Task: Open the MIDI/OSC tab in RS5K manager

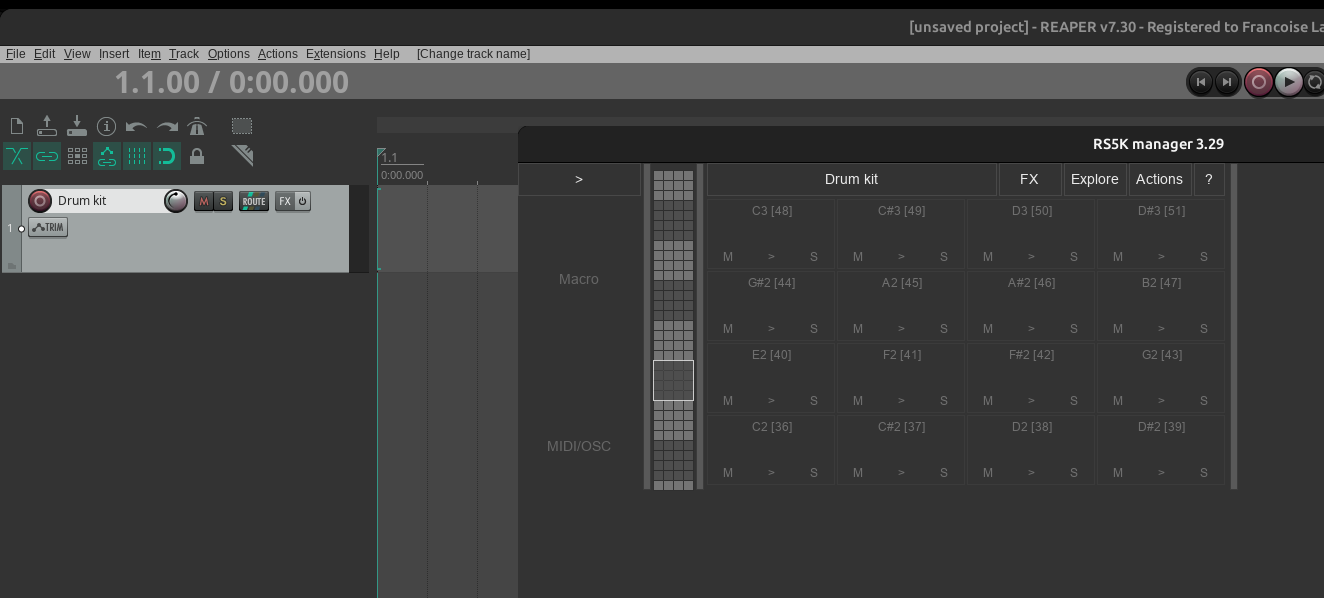Action: coord(579,446)
